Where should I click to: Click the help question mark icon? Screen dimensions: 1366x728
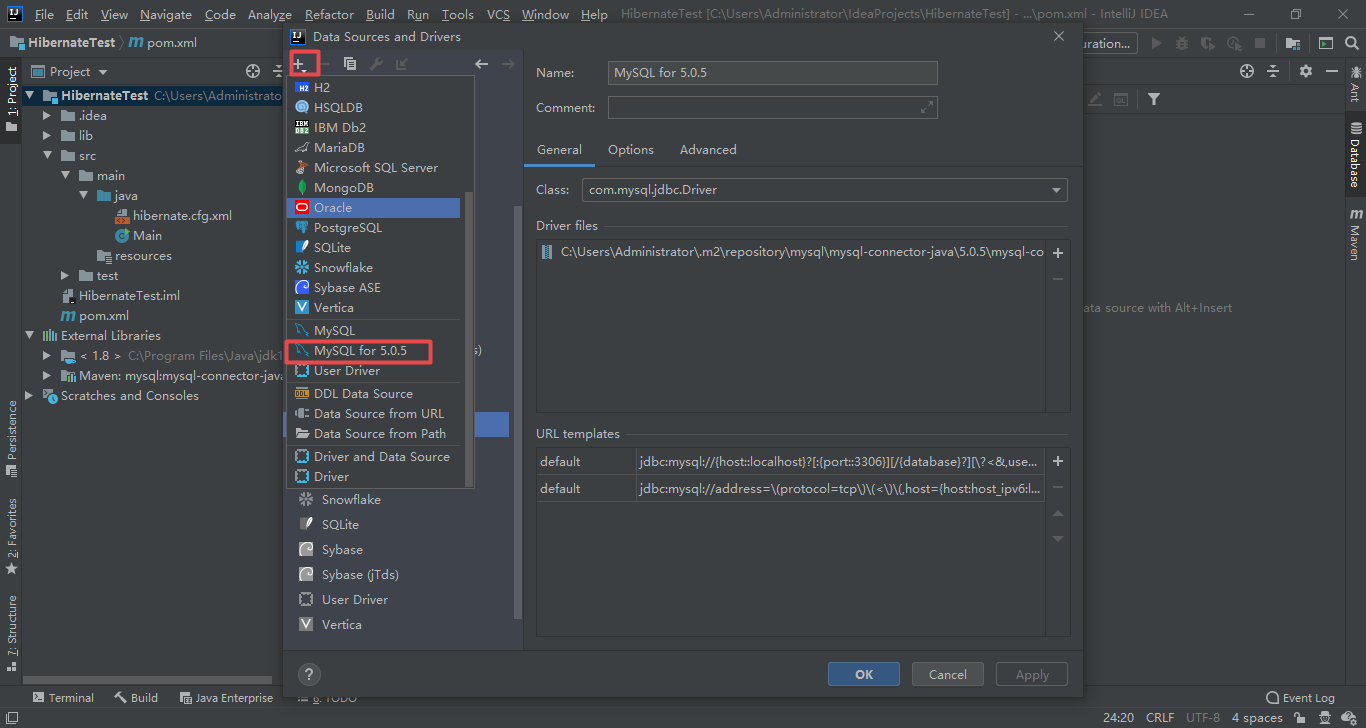point(309,673)
